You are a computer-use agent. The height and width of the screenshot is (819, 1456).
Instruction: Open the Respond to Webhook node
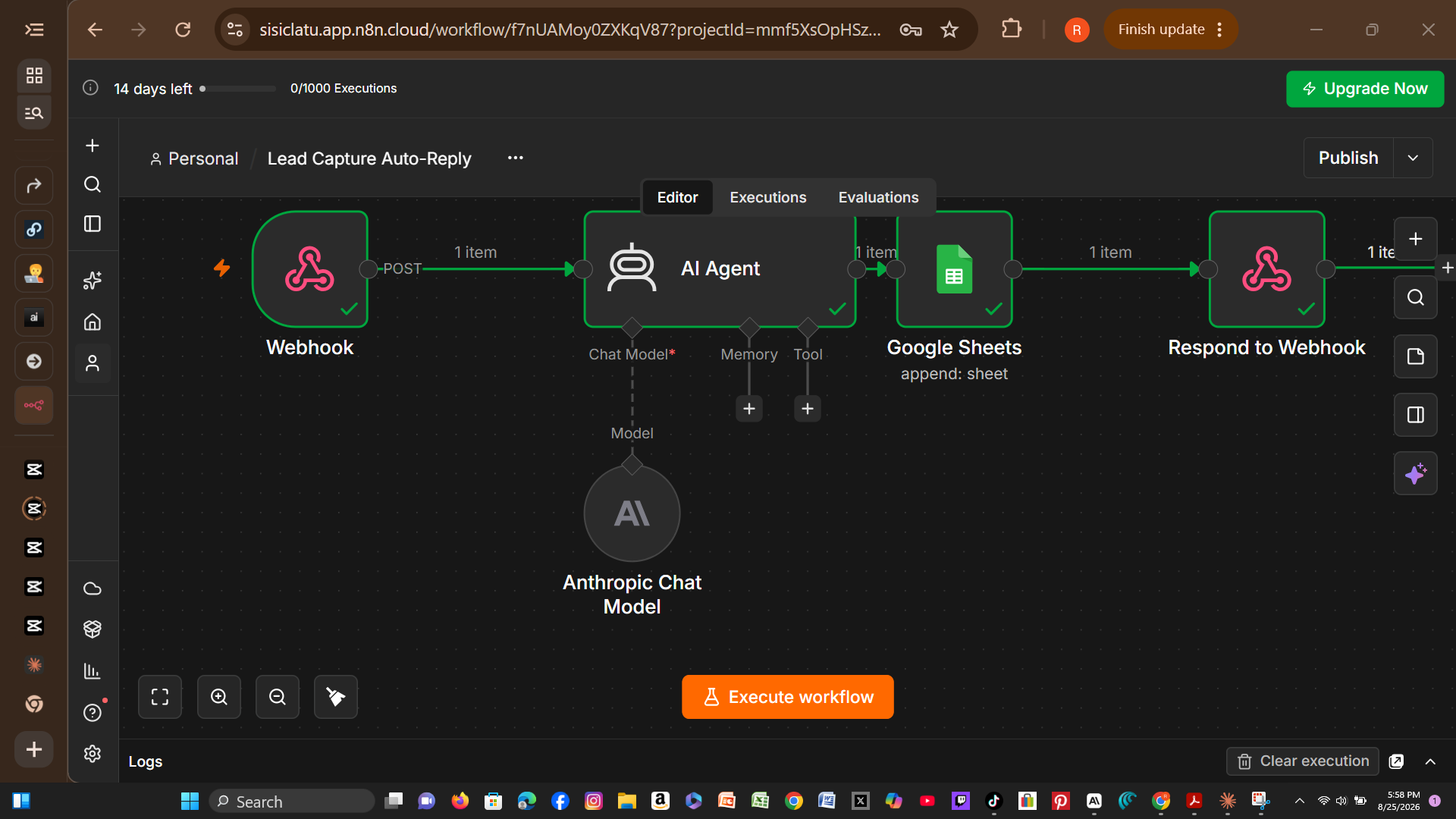pos(1266,269)
